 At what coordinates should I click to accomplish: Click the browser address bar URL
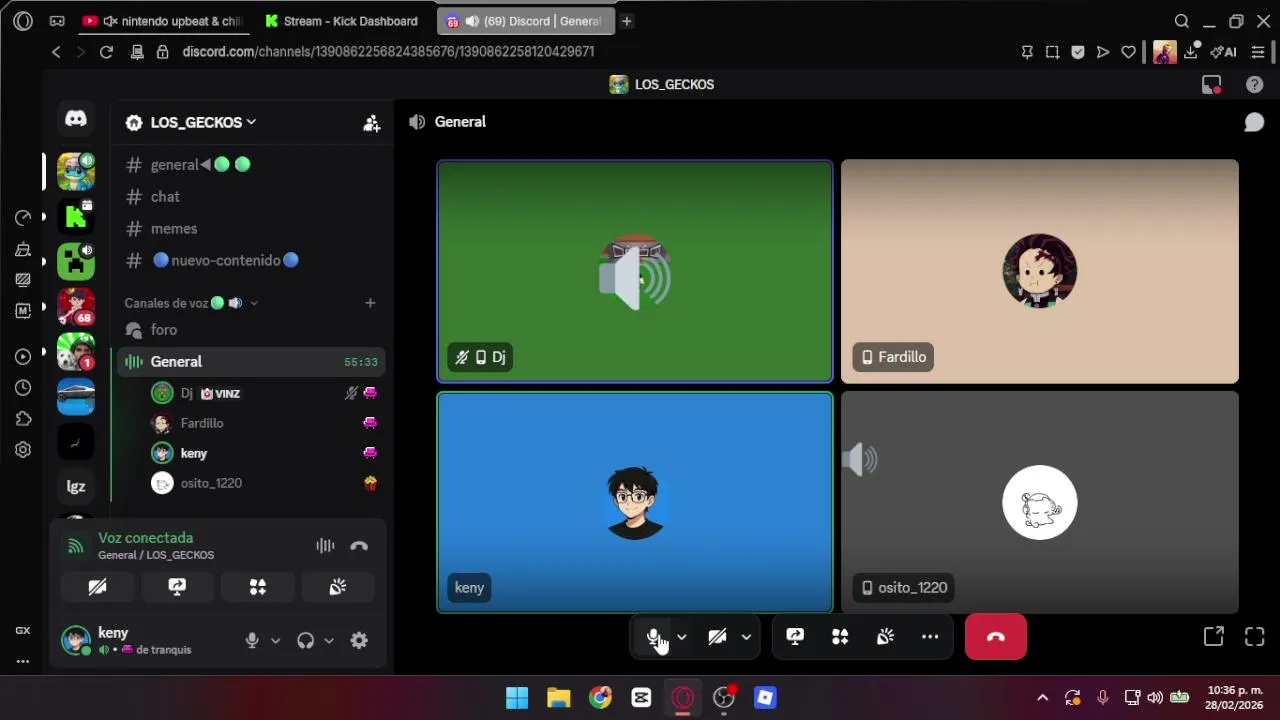(x=388, y=52)
